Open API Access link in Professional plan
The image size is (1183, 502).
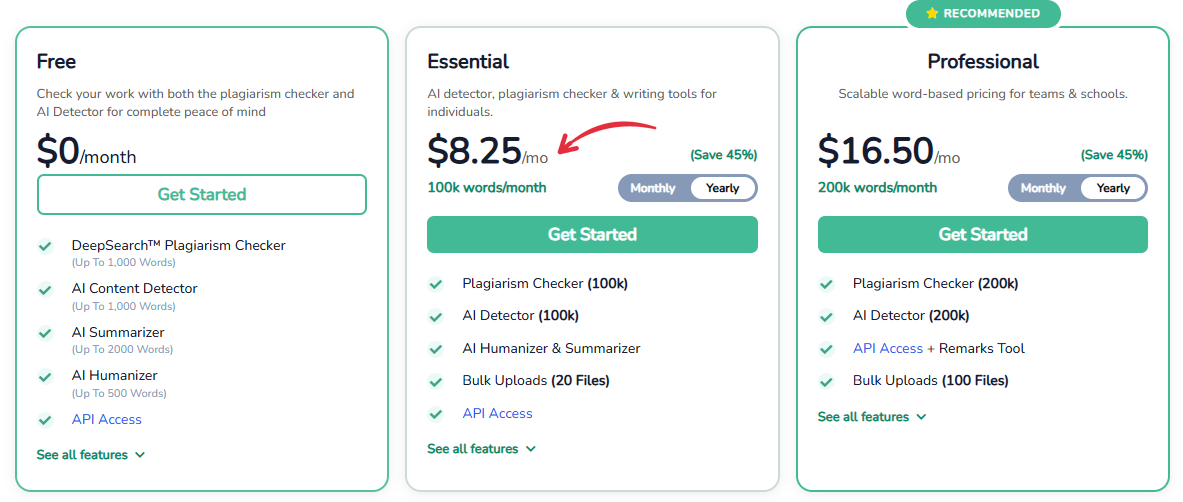[888, 349]
